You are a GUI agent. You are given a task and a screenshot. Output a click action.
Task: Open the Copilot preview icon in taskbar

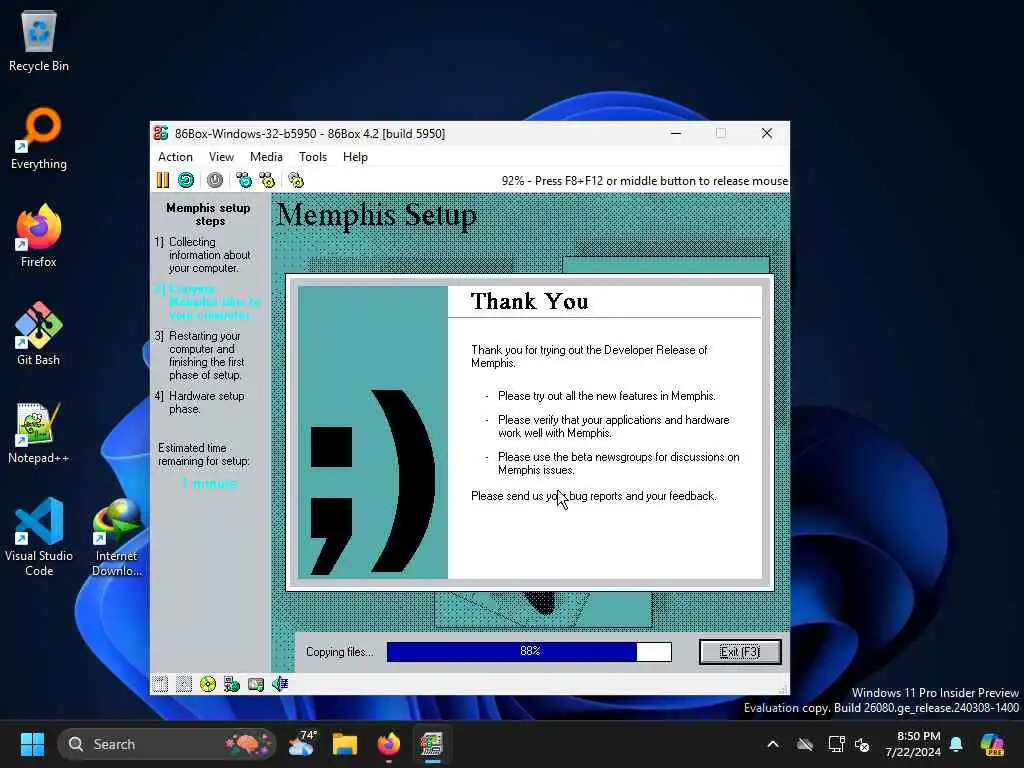(992, 744)
